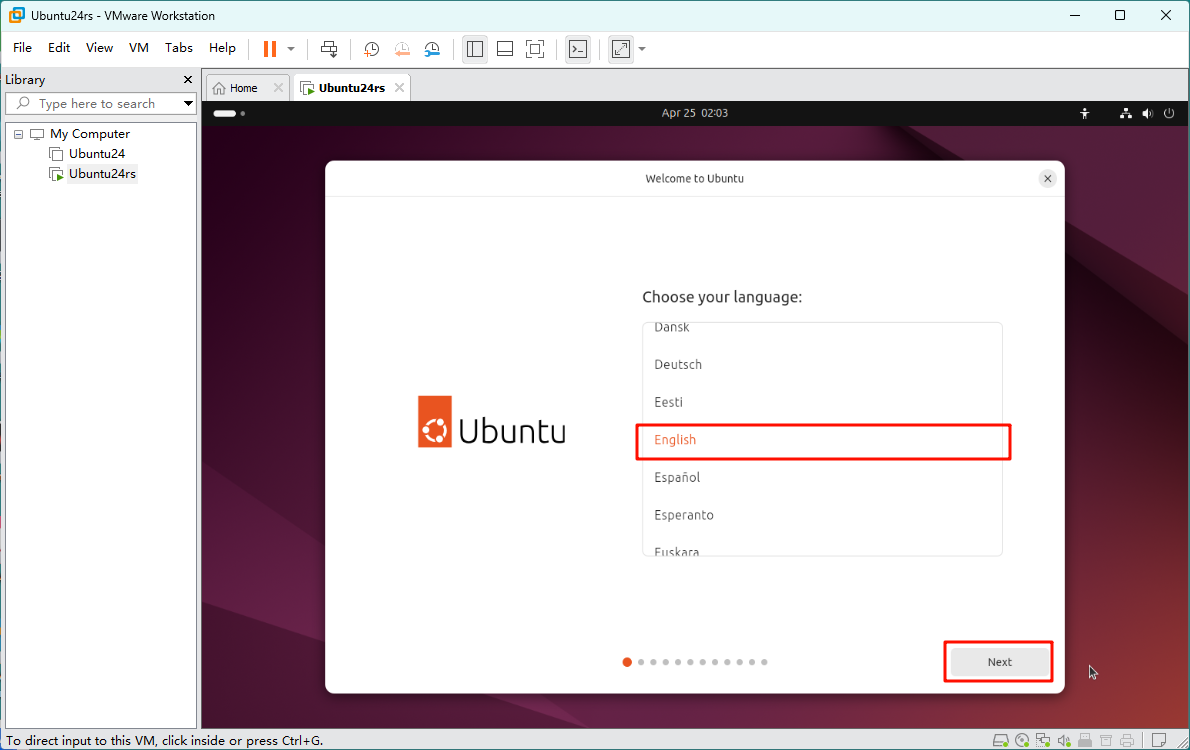Take a snapshot of this virtual machine

[x=371, y=49]
